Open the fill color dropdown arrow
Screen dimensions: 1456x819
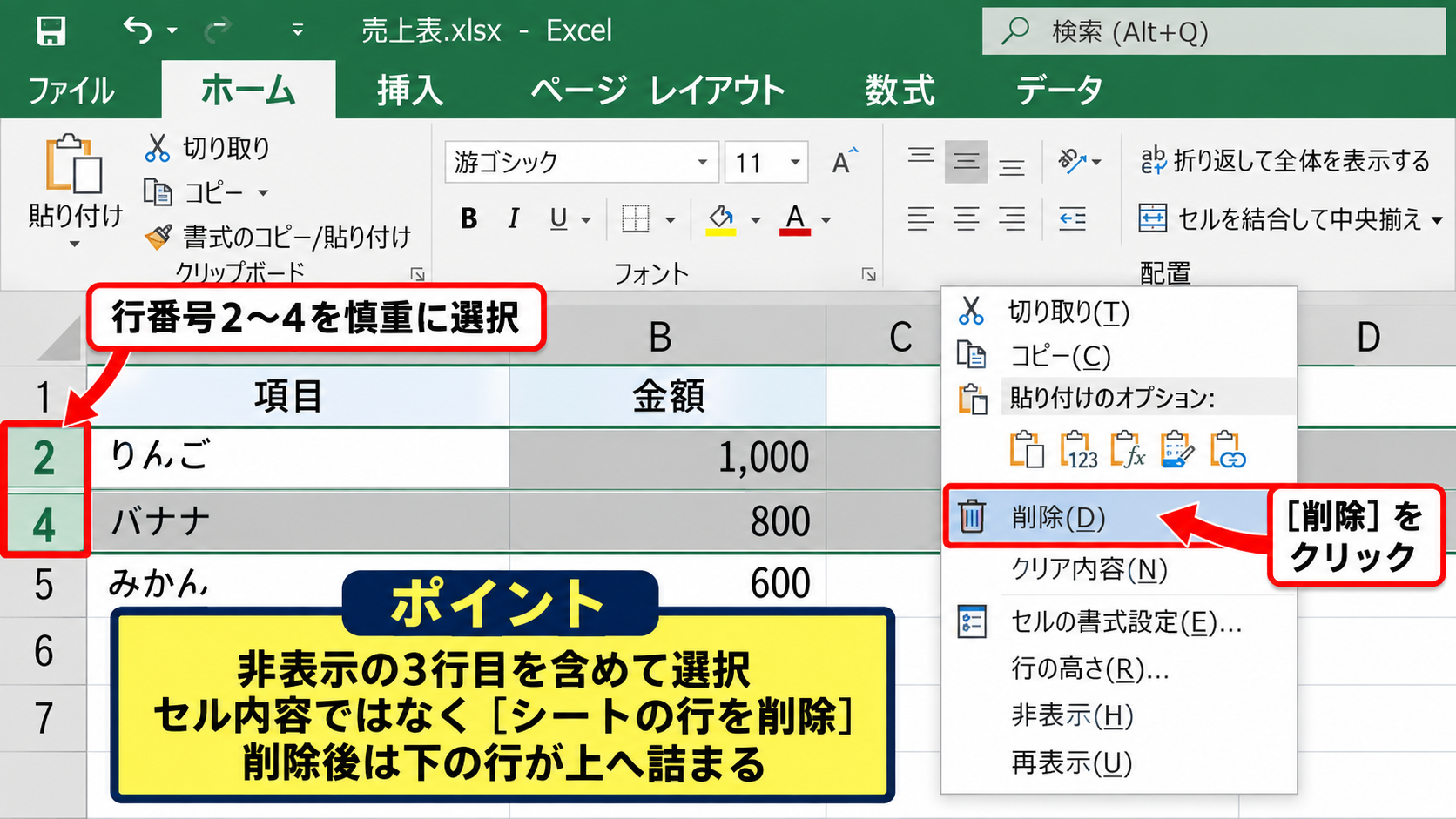(755, 220)
